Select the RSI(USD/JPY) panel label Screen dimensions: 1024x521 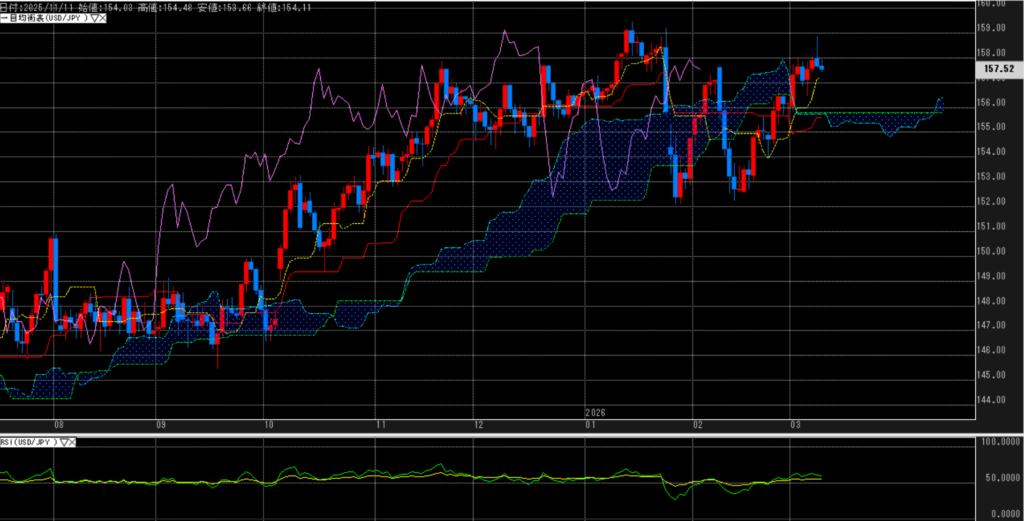click(29, 441)
